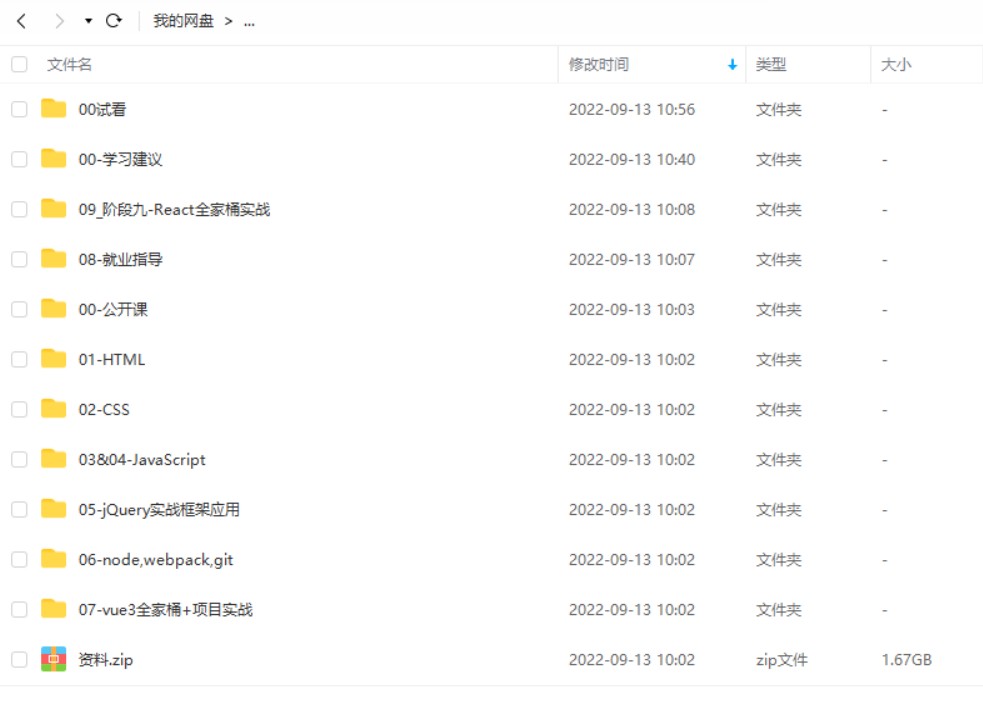Screen dimensions: 983x706
Task: Check the box for 06-node,webpack,git
Action: pyautogui.click(x=19, y=559)
